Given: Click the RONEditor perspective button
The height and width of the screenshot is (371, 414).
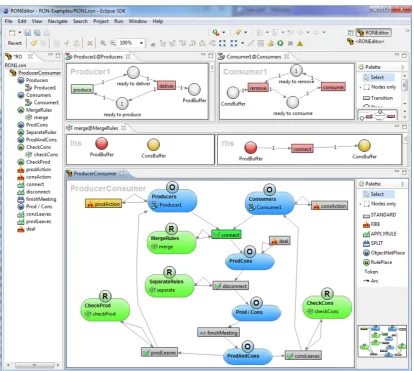Looking at the screenshot, I should (x=373, y=33).
